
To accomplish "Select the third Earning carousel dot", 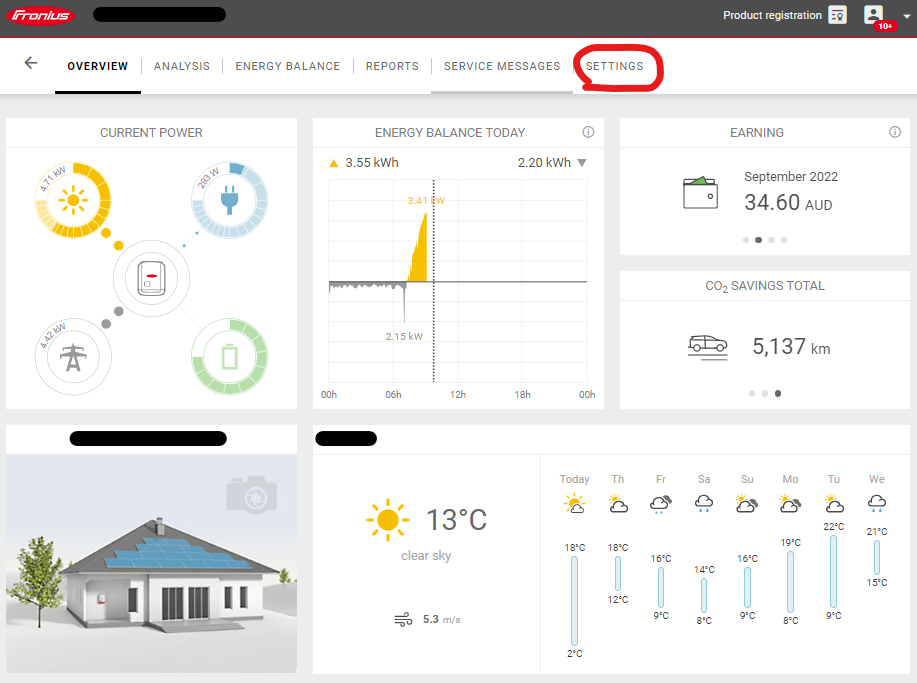I will pos(771,240).
